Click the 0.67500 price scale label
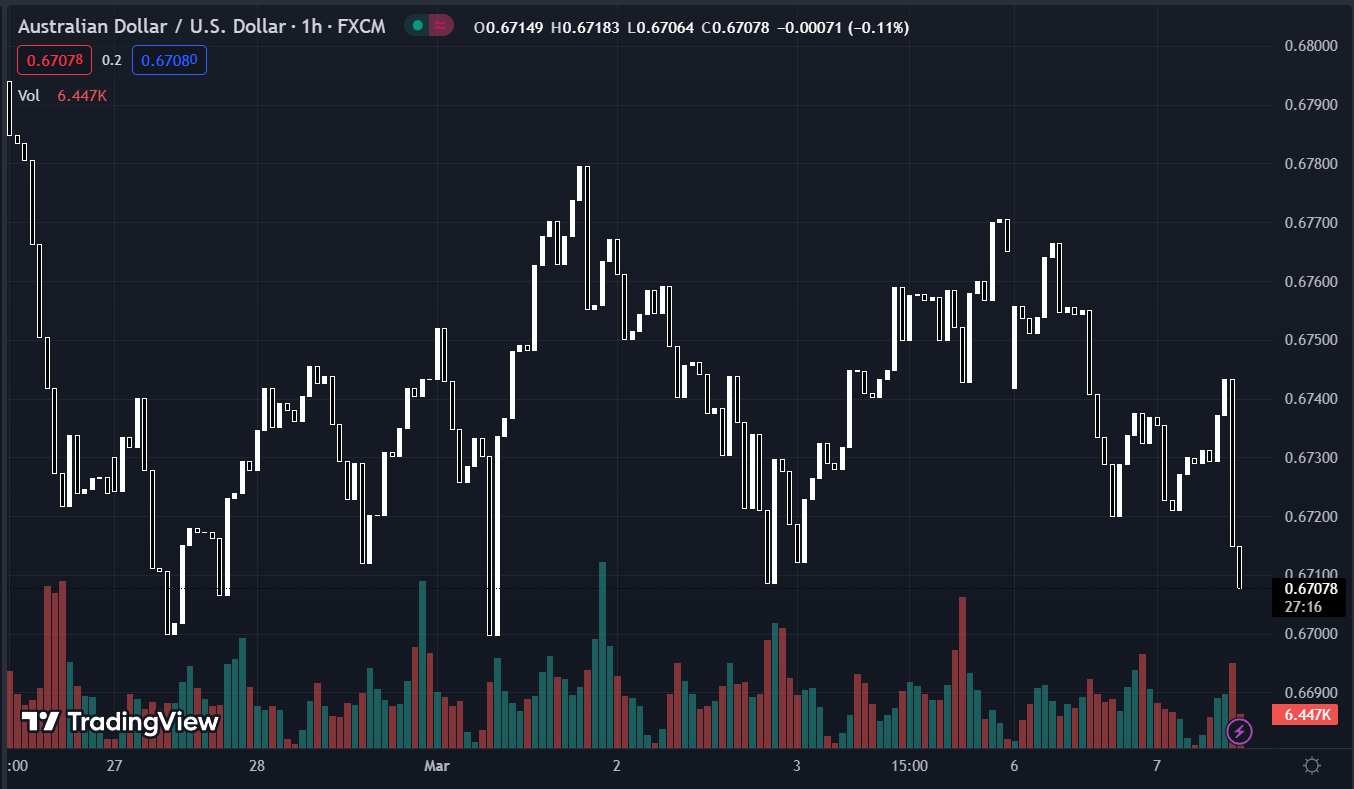The width and height of the screenshot is (1354, 789). (x=1310, y=340)
